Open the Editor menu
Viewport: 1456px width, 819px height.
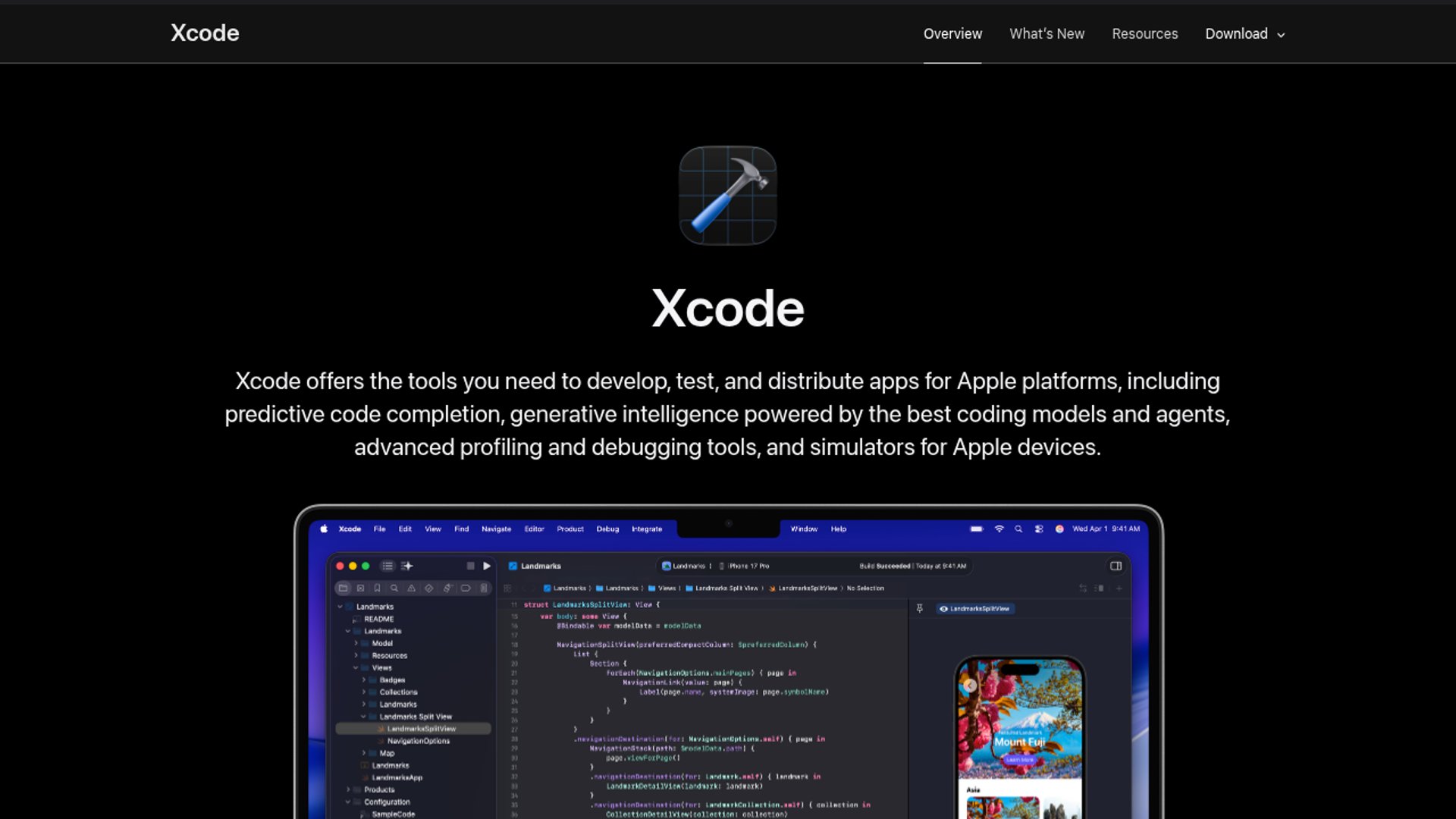pyautogui.click(x=534, y=529)
